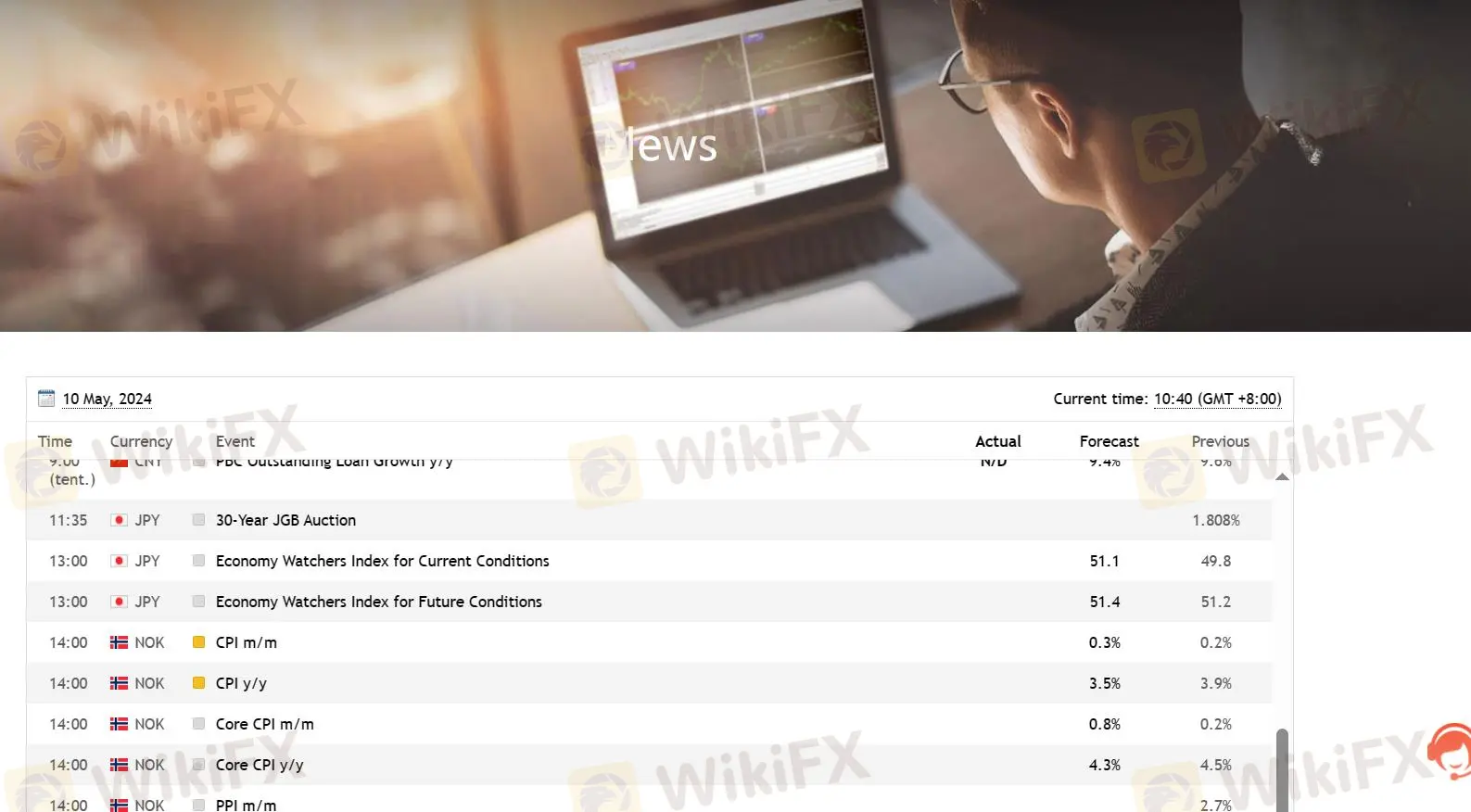Click the Japan flag on the Future Conditions row
1471x812 pixels.
[x=119, y=602]
